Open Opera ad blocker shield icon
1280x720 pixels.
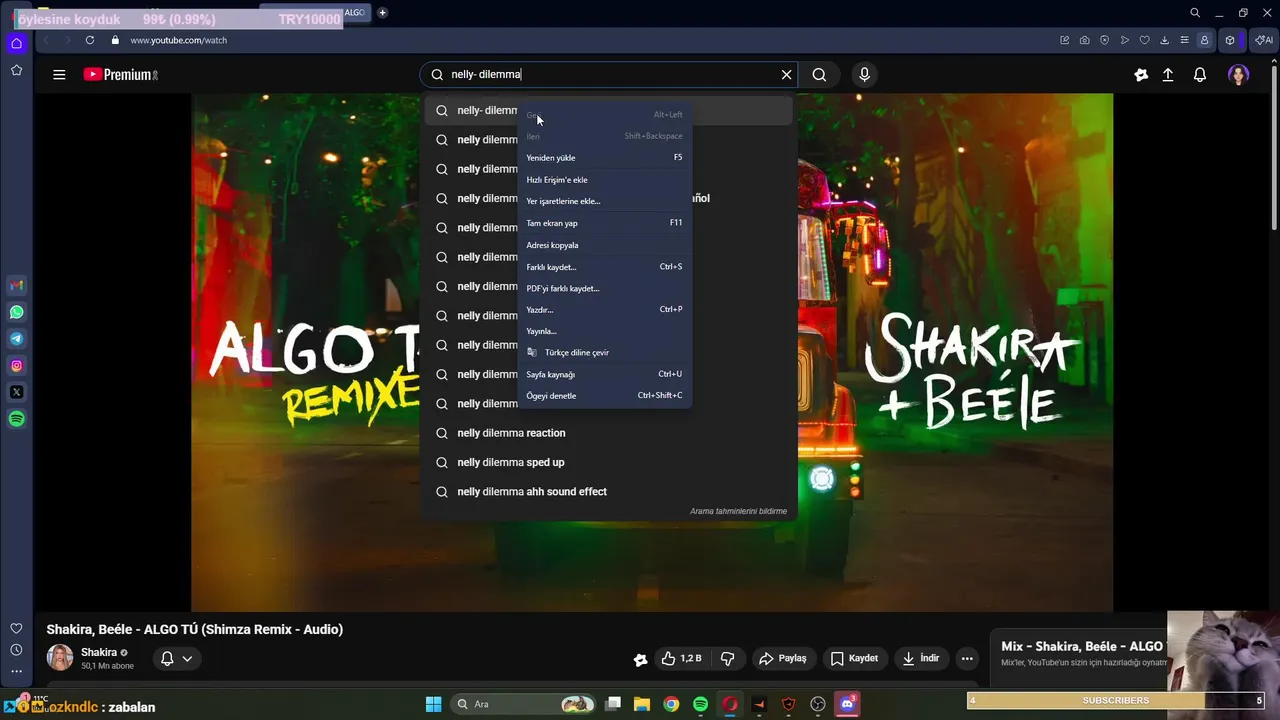tap(1105, 40)
